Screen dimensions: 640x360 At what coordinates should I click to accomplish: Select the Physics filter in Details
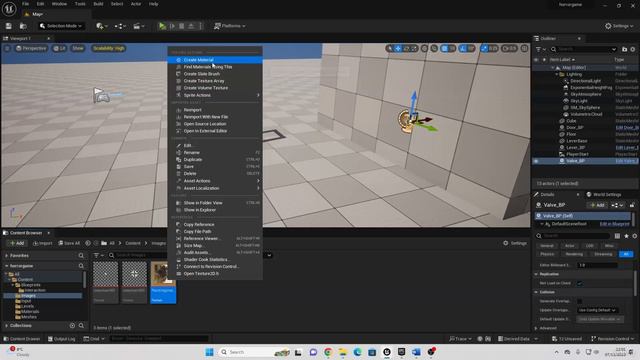click(547, 254)
